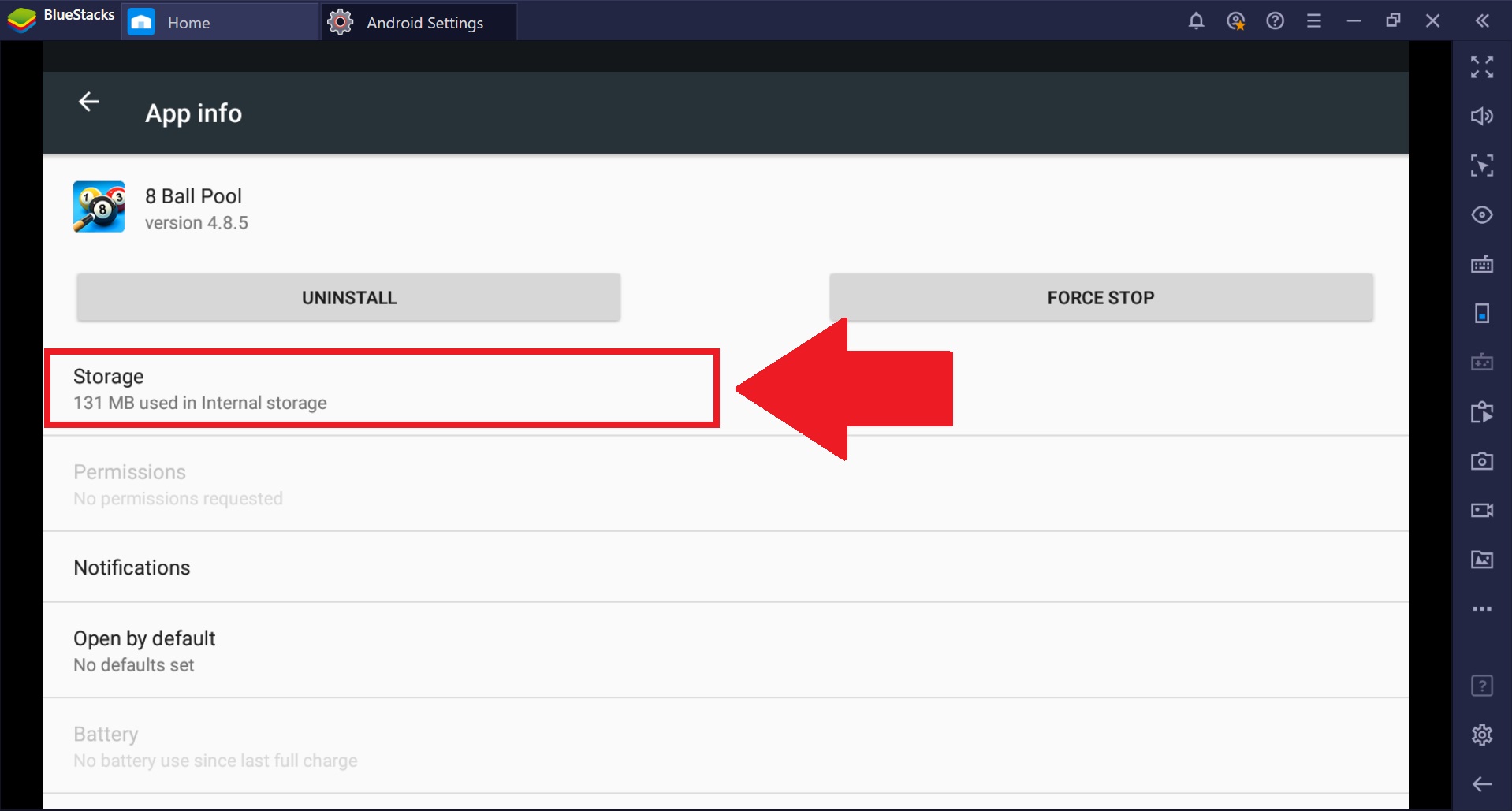The image size is (1512, 811).
Task: Click the 8 Ball Pool app icon
Action: coord(99,206)
